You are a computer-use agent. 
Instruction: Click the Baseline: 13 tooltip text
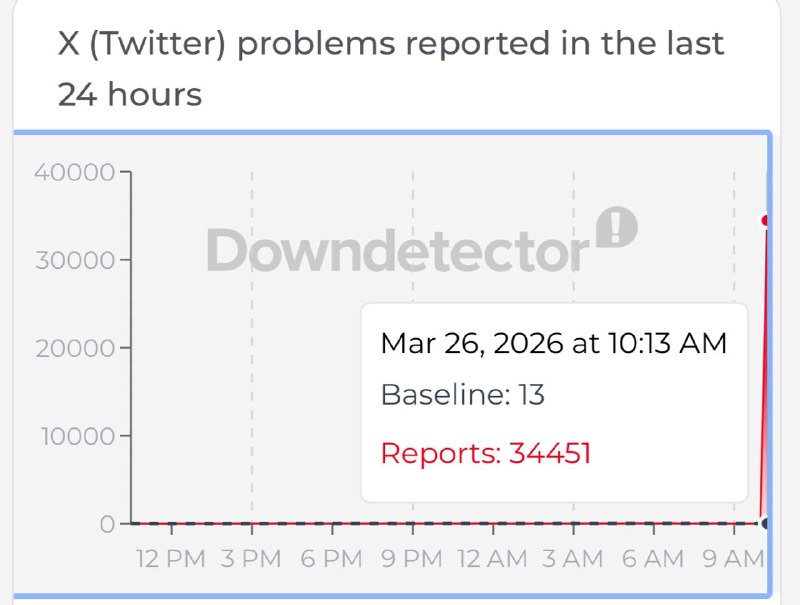tap(462, 395)
